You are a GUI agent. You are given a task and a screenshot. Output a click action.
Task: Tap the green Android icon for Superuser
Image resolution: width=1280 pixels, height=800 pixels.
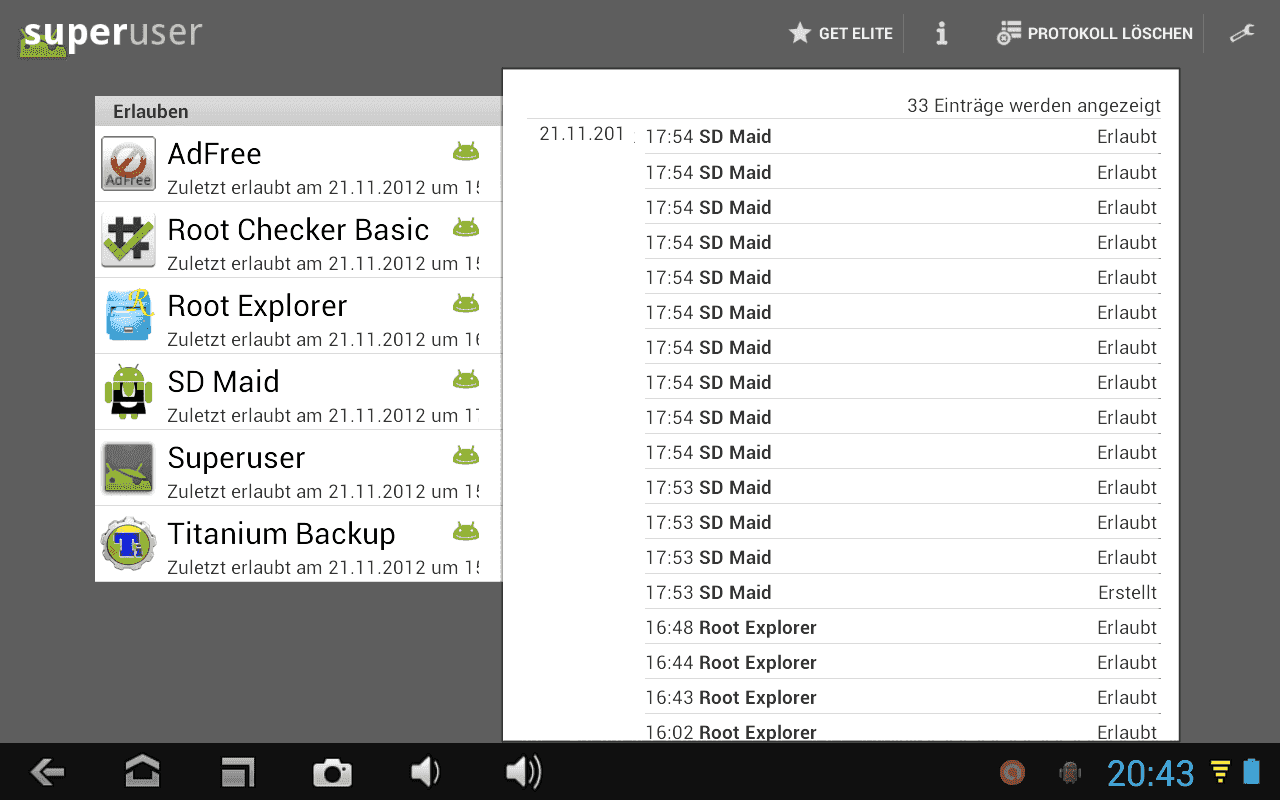tap(466, 455)
